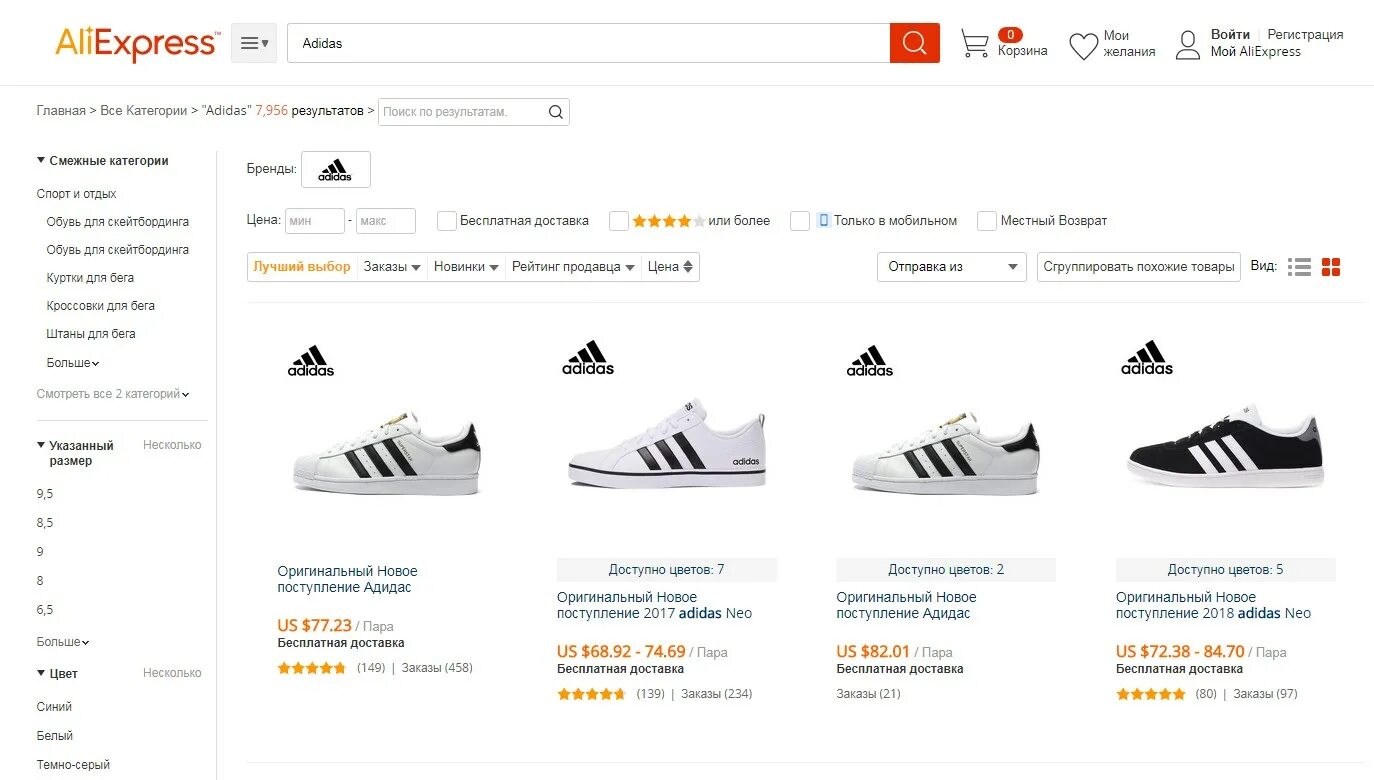Viewport: 1374px width, 780px height.
Task: Click the orange search magnifier button
Action: tap(914, 43)
